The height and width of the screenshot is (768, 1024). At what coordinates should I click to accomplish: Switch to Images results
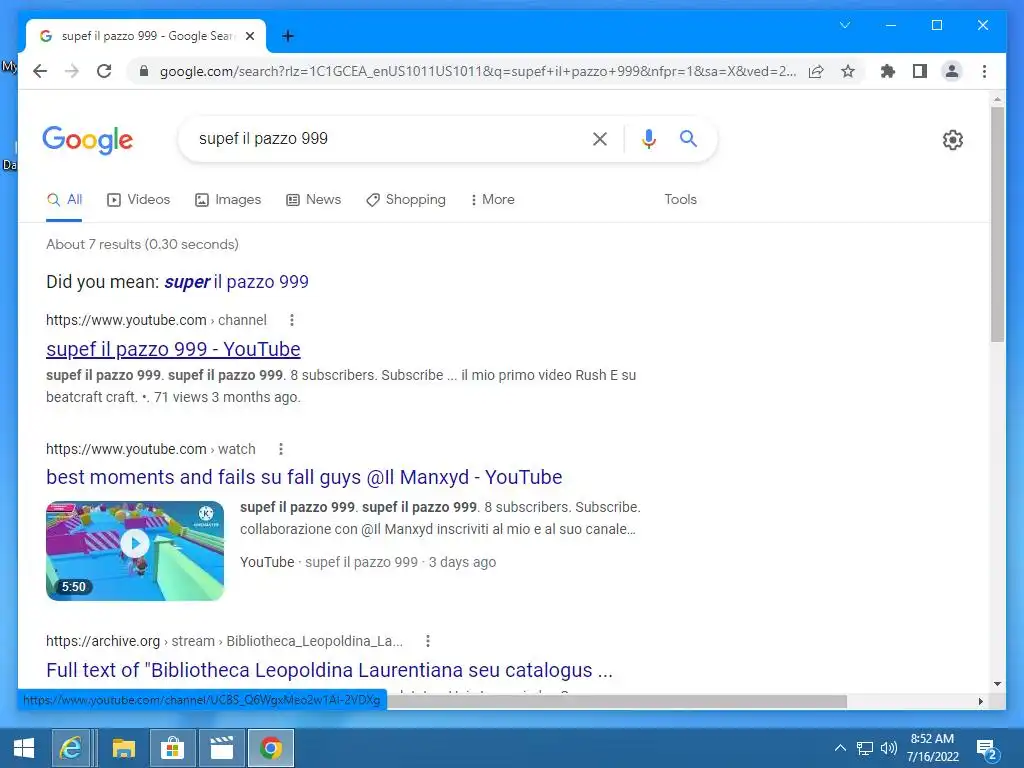tap(228, 199)
